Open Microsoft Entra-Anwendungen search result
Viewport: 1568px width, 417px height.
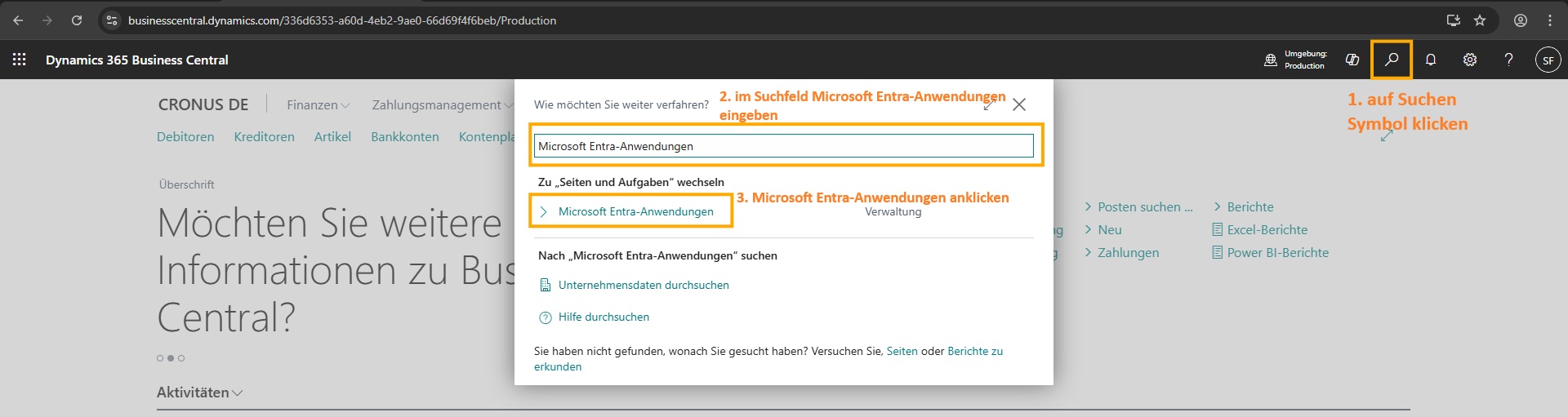(x=636, y=211)
